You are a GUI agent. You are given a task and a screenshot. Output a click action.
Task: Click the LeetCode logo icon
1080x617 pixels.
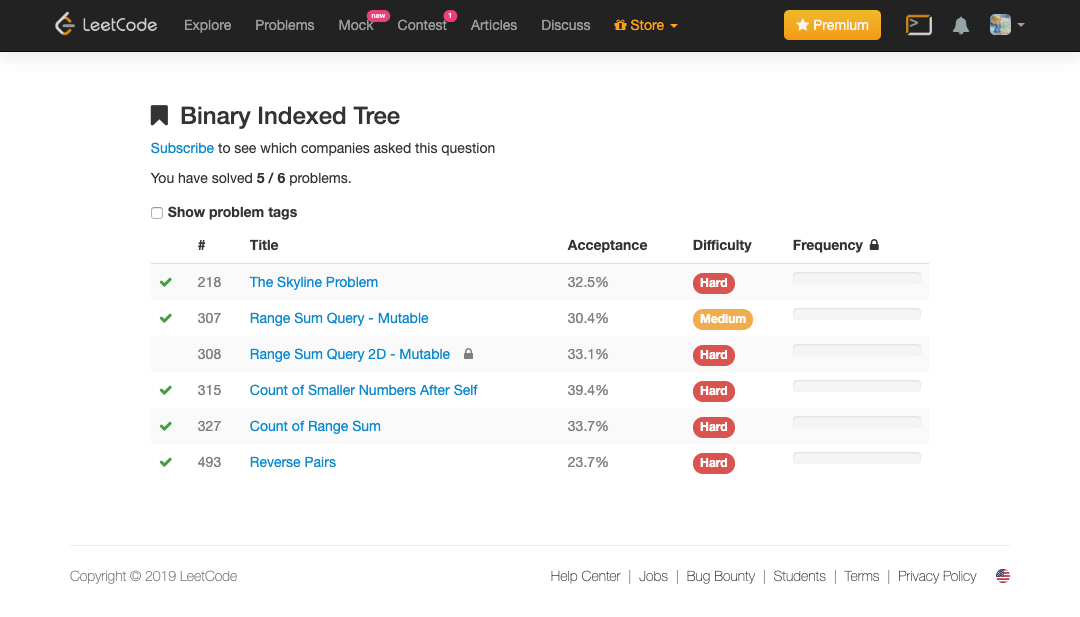(65, 24)
